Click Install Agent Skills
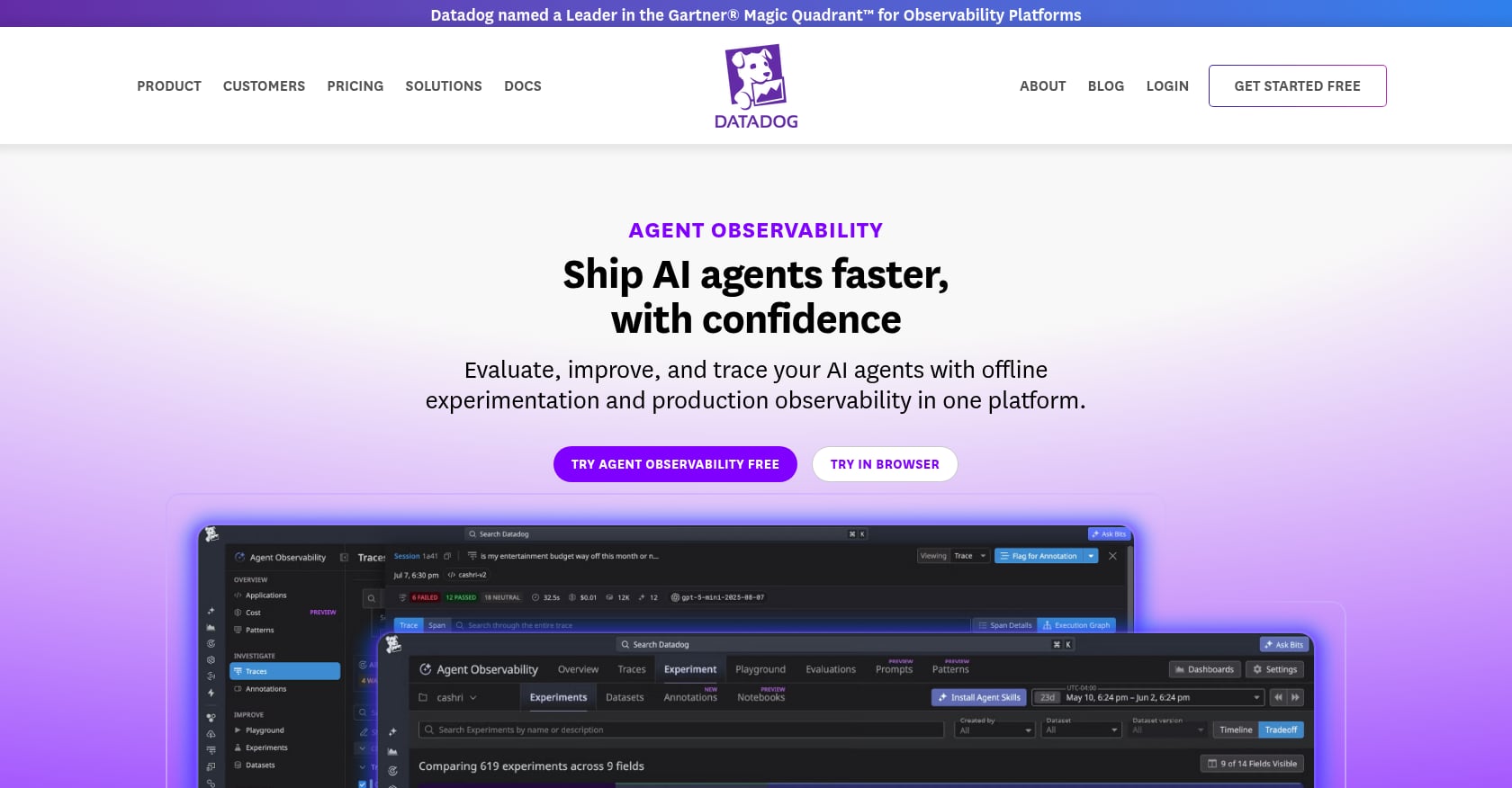 979,697
